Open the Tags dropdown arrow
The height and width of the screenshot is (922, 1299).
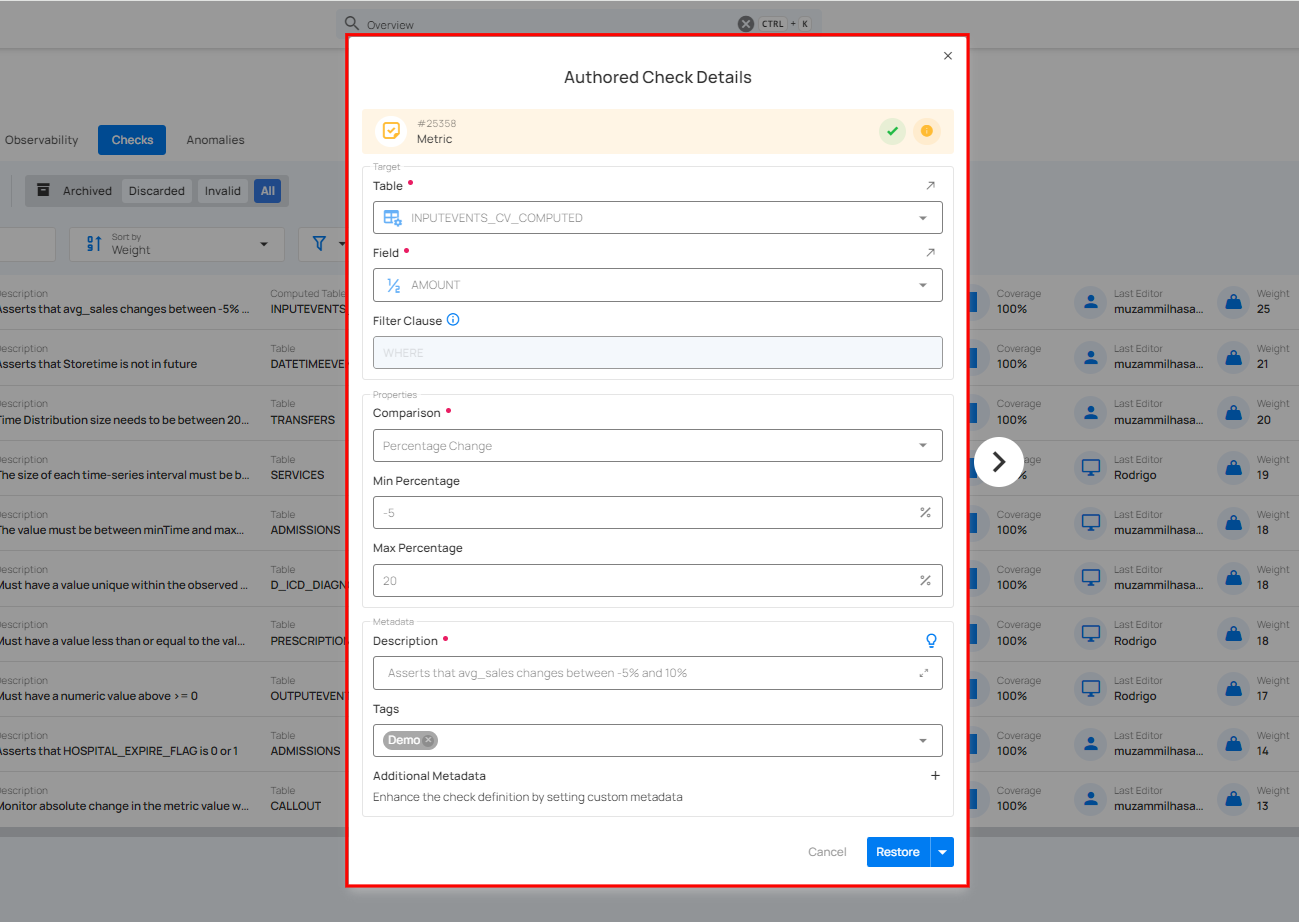(x=922, y=741)
